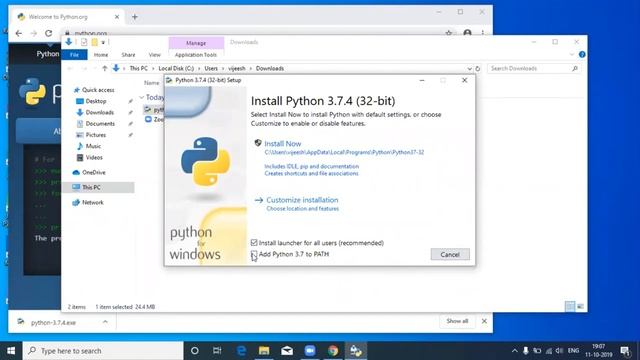Open Cortana circle icon
640x360 pixels.
point(195,351)
